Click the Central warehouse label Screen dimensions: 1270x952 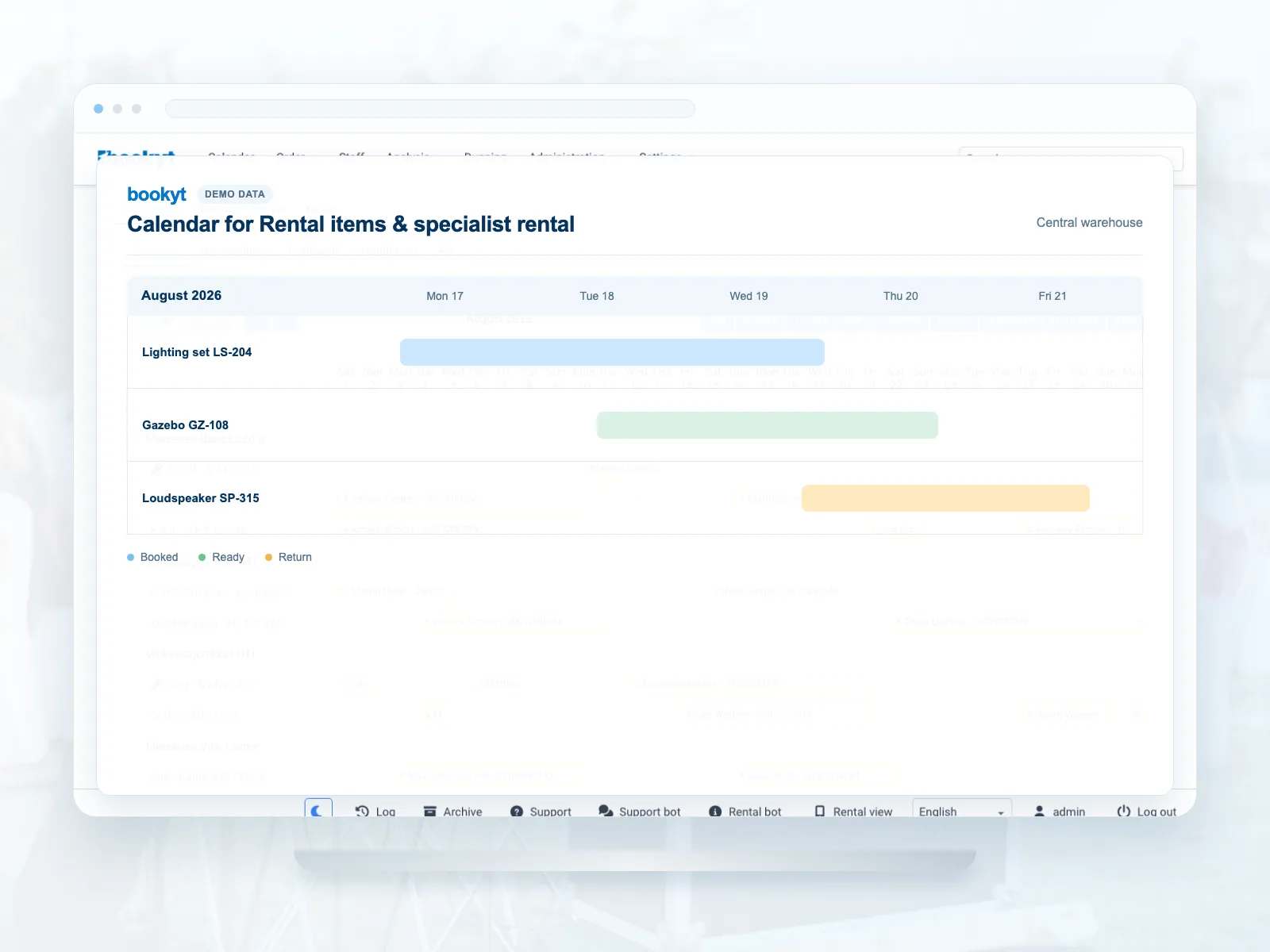(1089, 223)
